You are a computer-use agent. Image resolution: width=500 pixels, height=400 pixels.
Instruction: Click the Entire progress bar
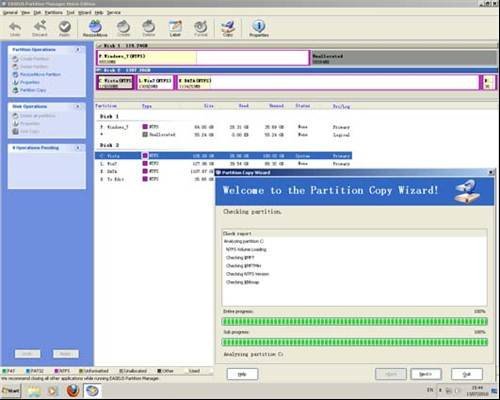(355, 322)
